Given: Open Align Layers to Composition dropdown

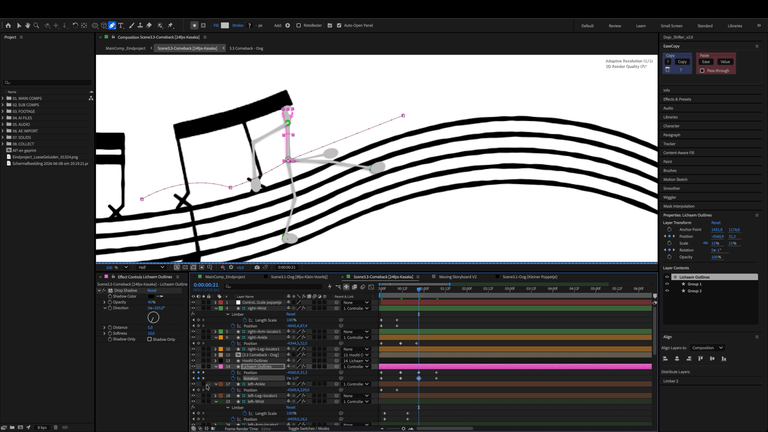Looking at the screenshot, I should point(707,348).
